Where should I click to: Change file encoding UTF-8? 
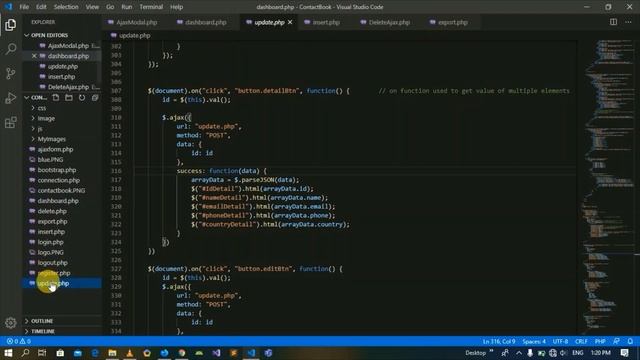click(x=560, y=341)
